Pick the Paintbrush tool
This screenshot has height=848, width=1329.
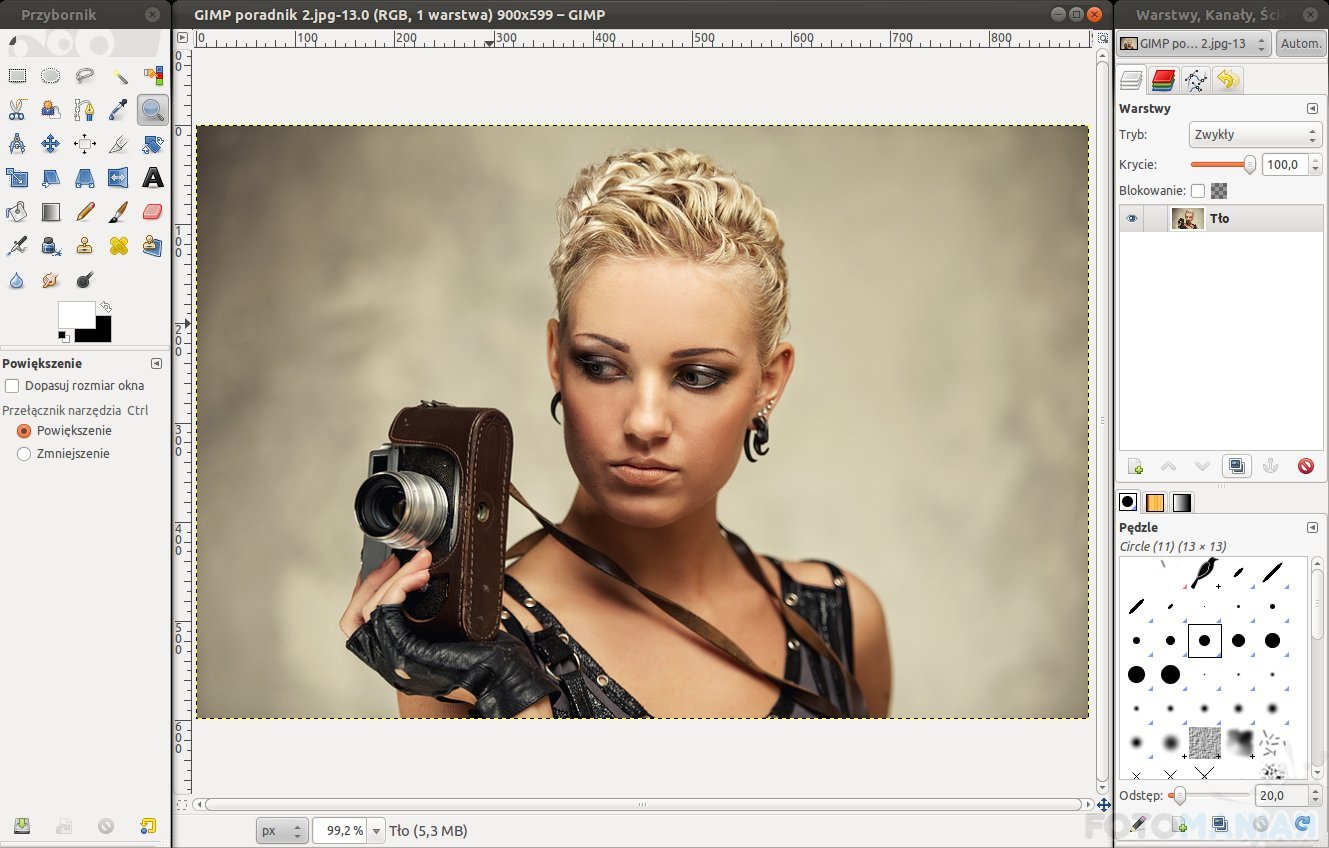118,212
